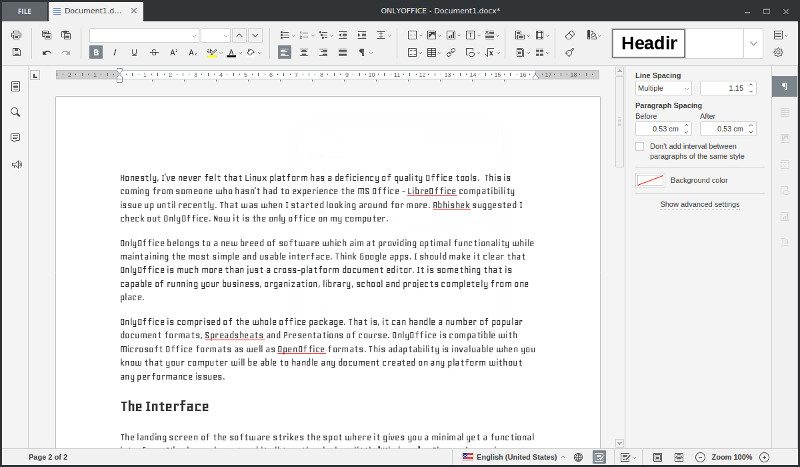Viewport: 800px width, 467px height.
Task: Click the Save document icon
Action: point(16,52)
